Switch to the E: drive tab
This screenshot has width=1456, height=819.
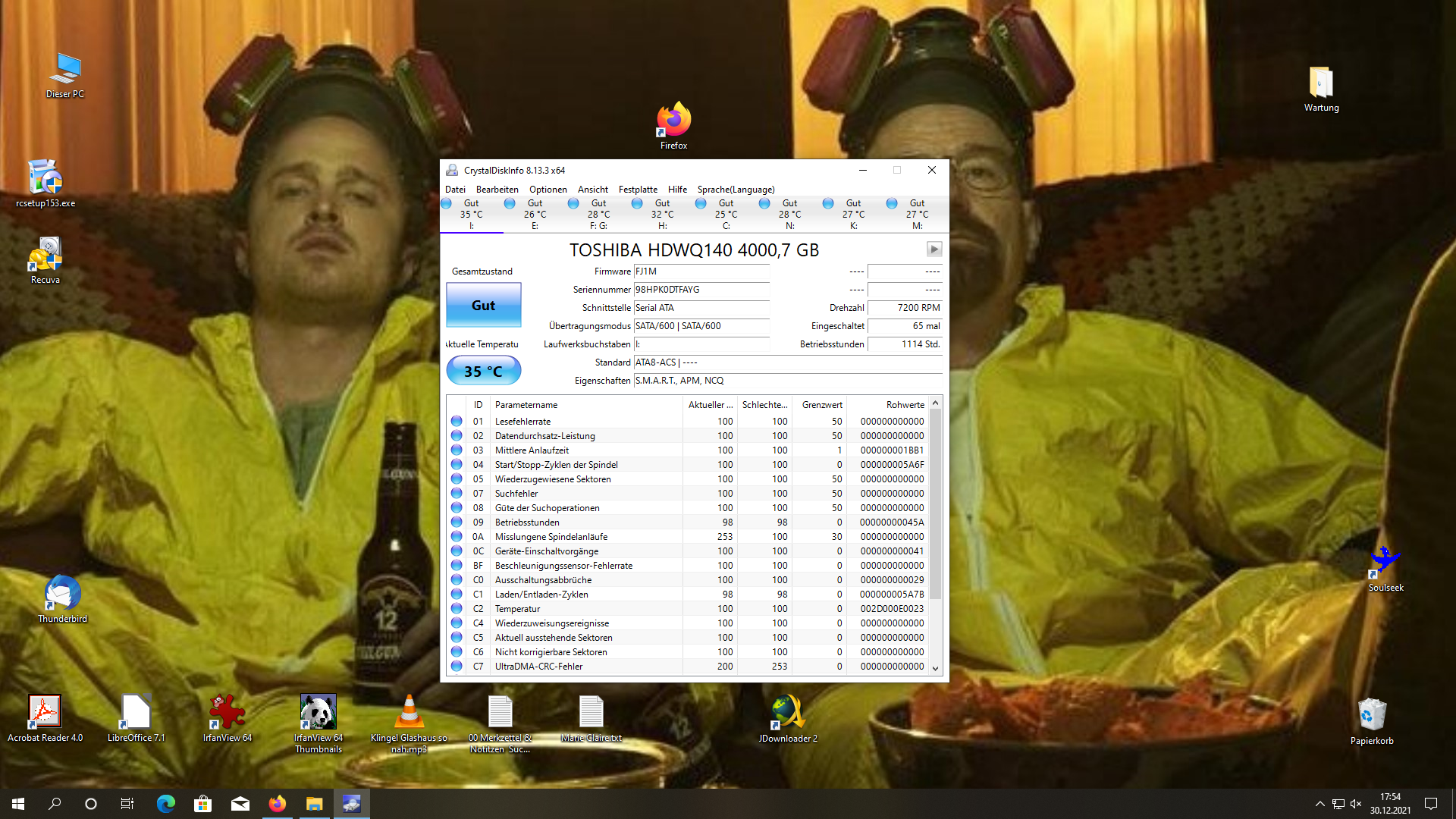coord(535,213)
